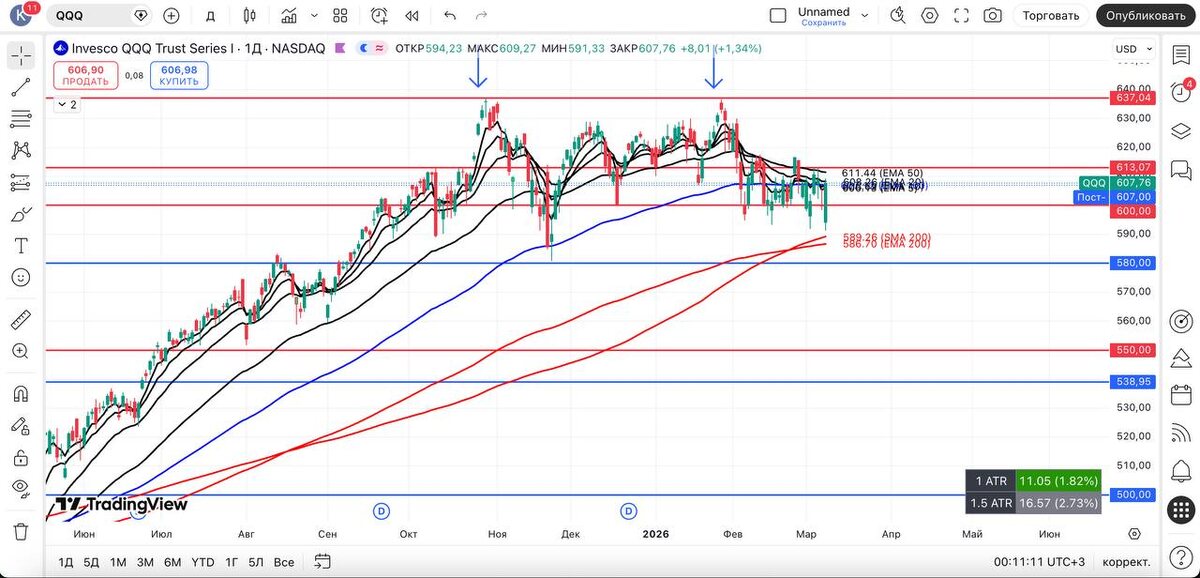The image size is (1200, 578).
Task: Pick the ruler measure tool
Action: (21, 320)
